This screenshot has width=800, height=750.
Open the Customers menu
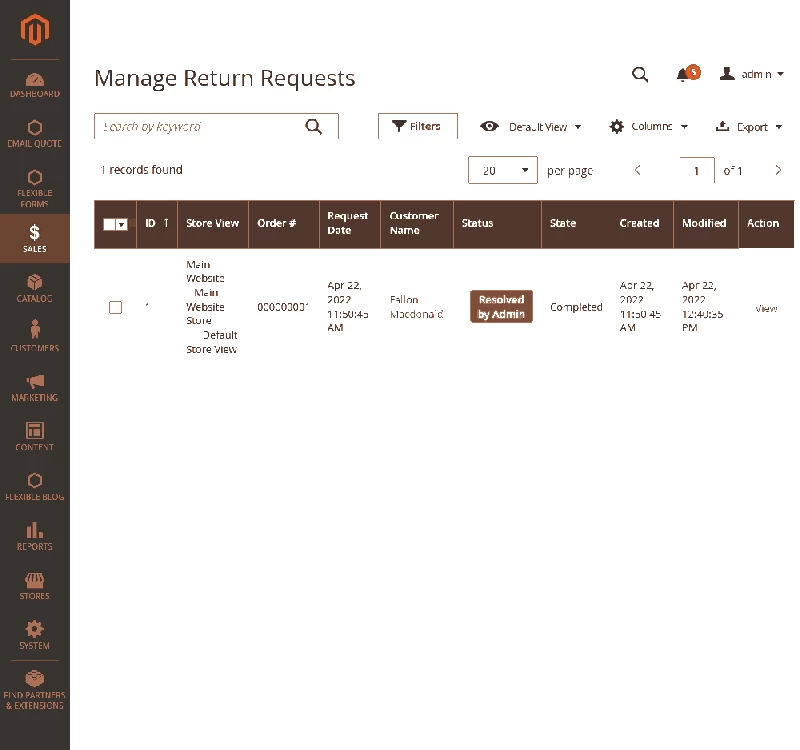pyautogui.click(x=35, y=337)
